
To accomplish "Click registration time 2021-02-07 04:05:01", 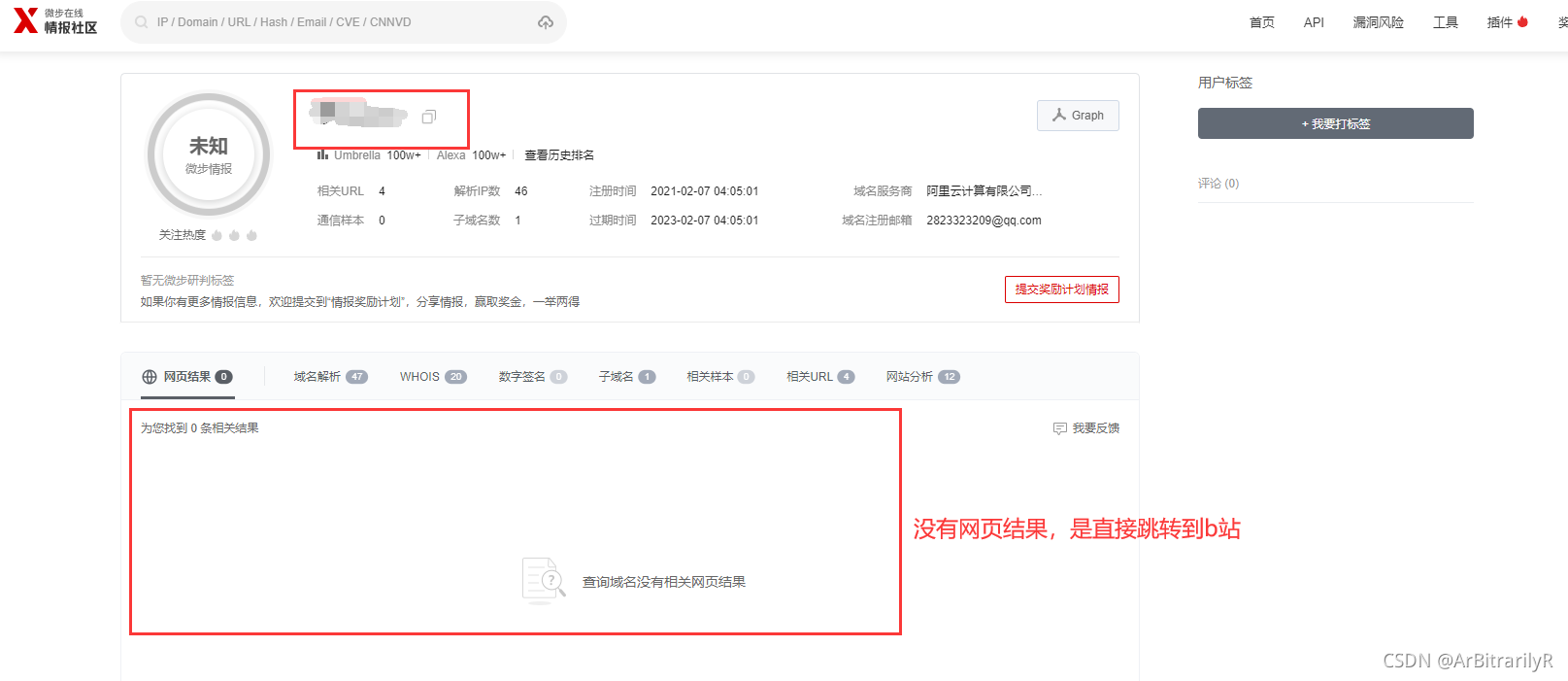I will (x=705, y=191).
